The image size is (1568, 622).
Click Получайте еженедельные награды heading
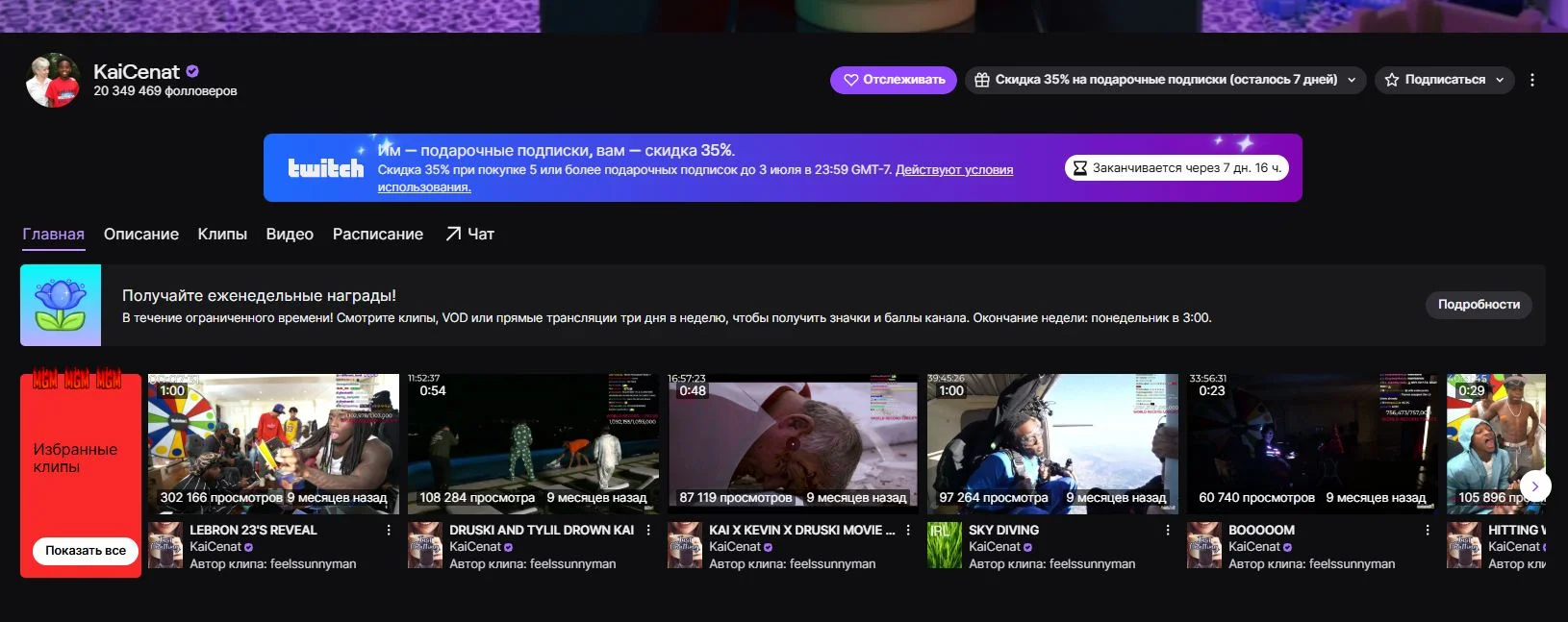coord(259,296)
